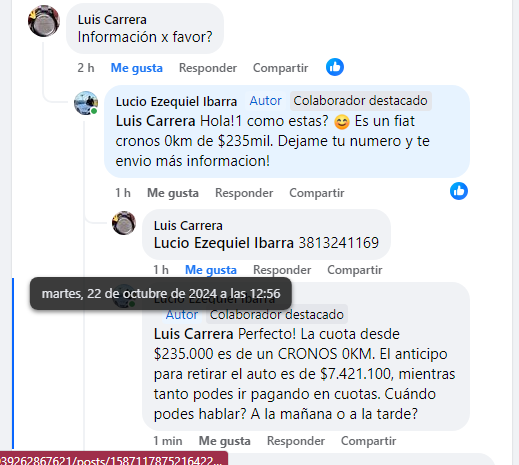Click 'Responder' under the phone number comment
Screen dimensions: 519x465
[282, 270]
